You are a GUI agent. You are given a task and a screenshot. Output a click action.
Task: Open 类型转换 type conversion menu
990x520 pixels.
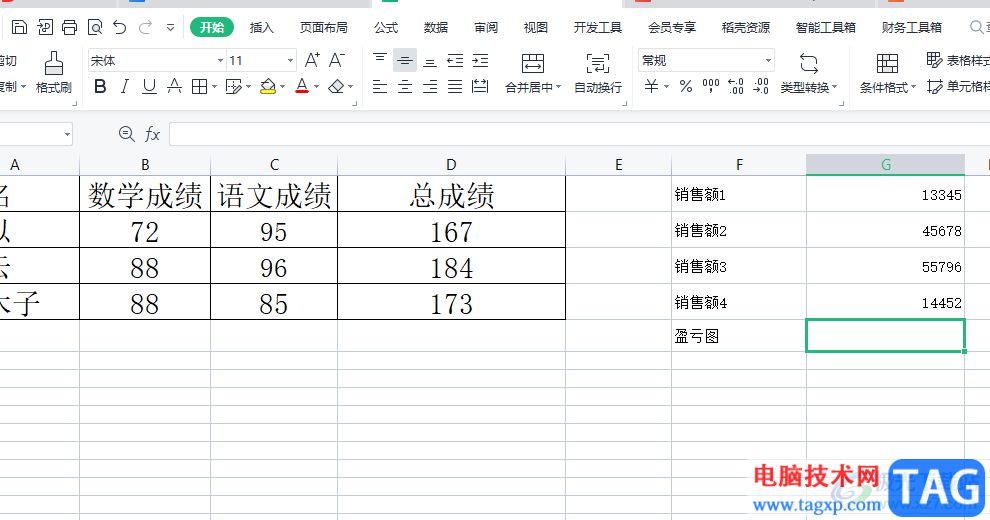pos(809,73)
